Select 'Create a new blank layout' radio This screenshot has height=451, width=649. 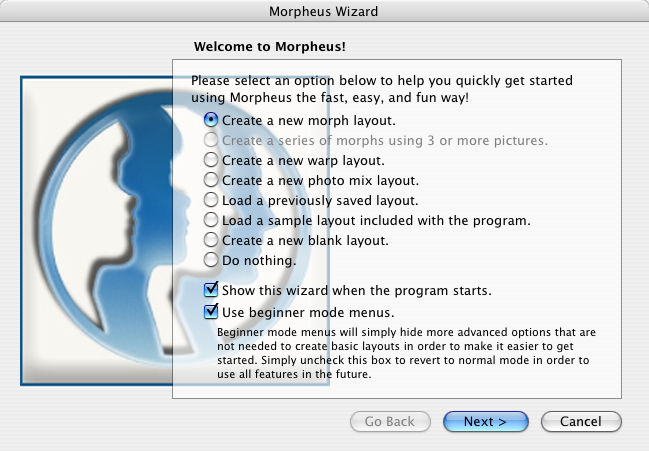(x=211, y=240)
